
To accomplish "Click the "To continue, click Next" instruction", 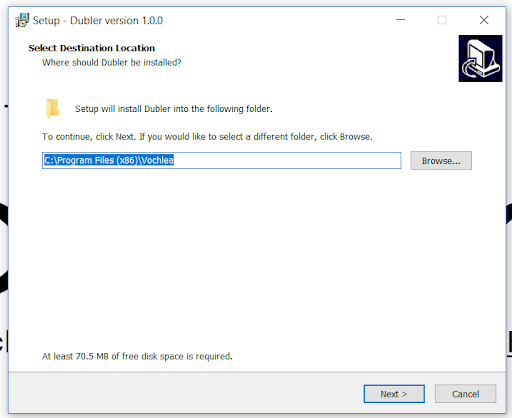I will click(x=207, y=137).
